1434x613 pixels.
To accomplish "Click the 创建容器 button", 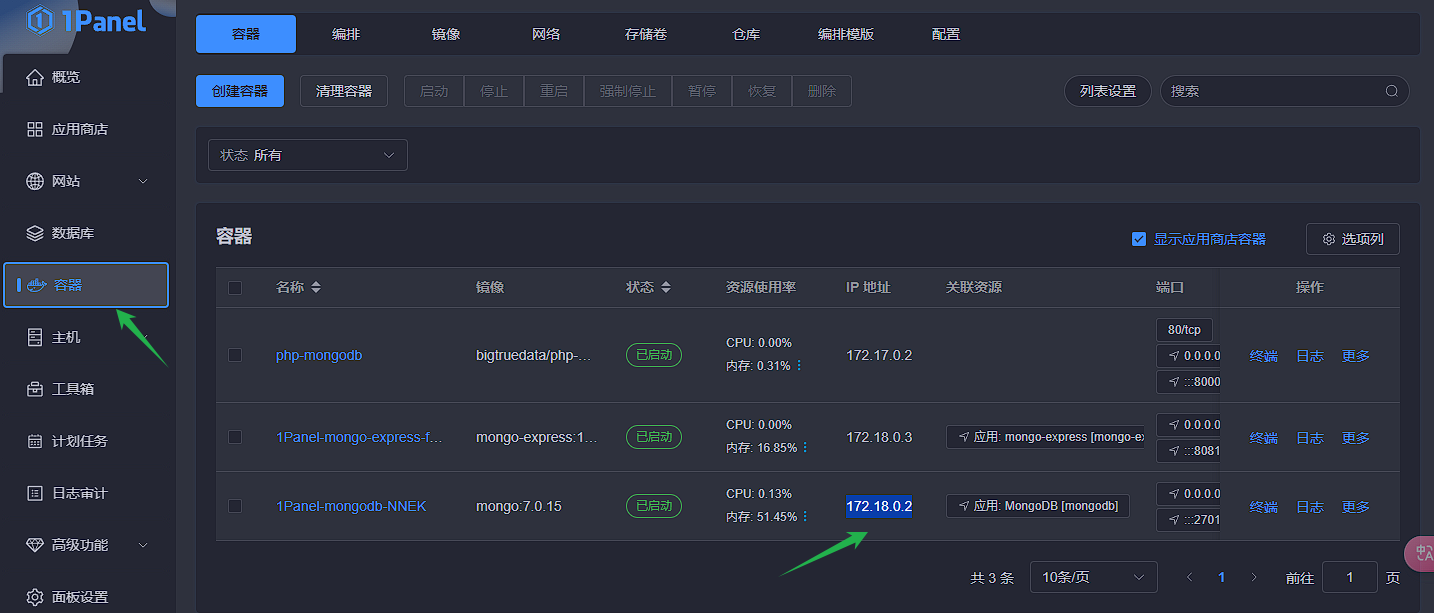I will click(x=240, y=91).
